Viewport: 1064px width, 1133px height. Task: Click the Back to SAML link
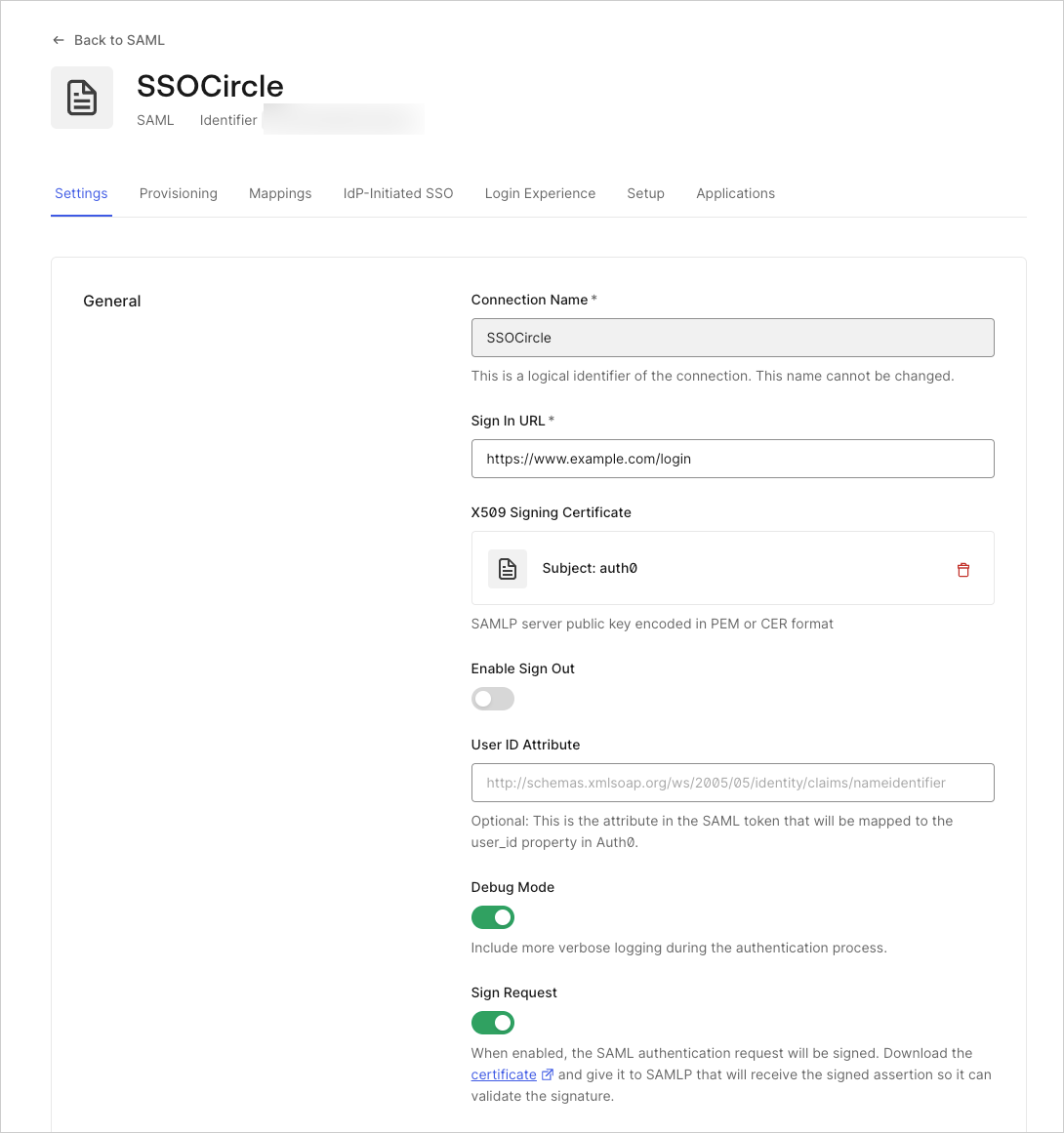pyautogui.click(x=118, y=40)
